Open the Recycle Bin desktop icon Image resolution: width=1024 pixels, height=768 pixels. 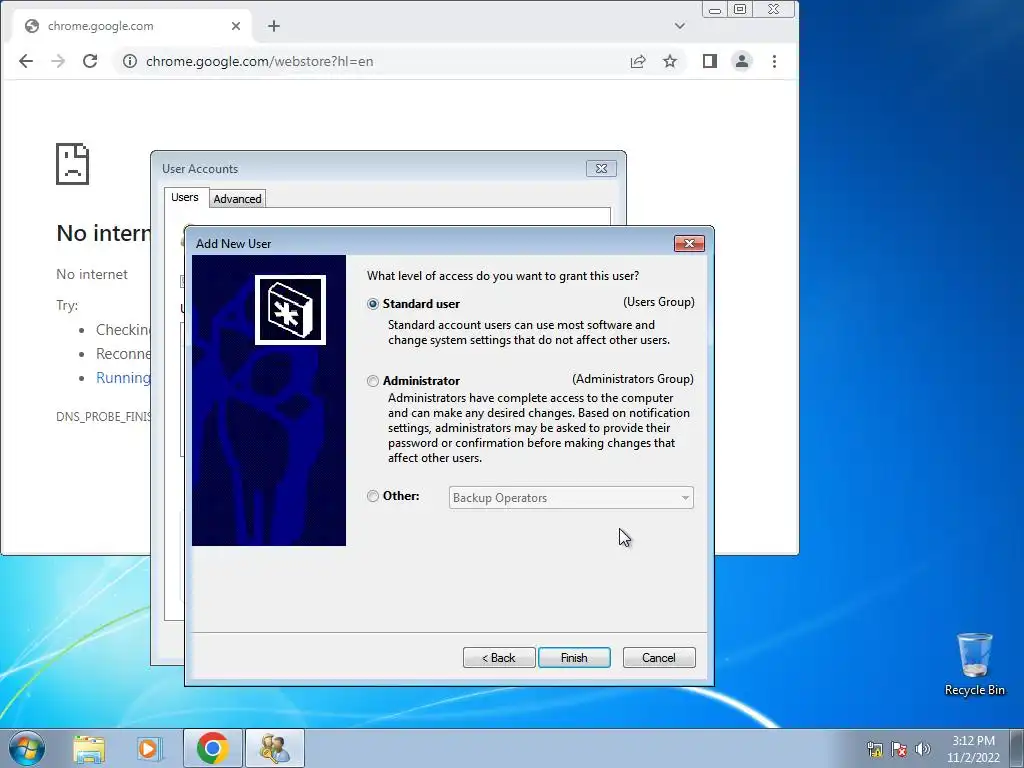[974, 665]
